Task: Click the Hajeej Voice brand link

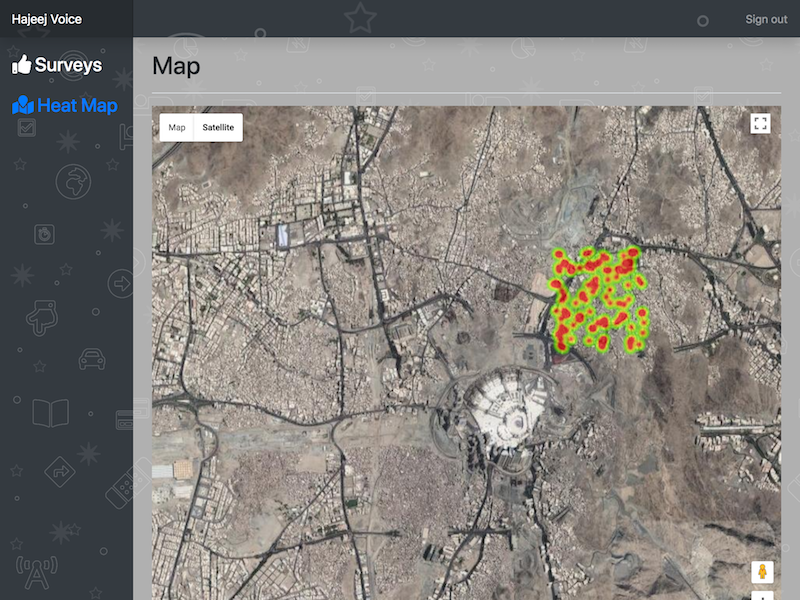Action: click(x=46, y=19)
